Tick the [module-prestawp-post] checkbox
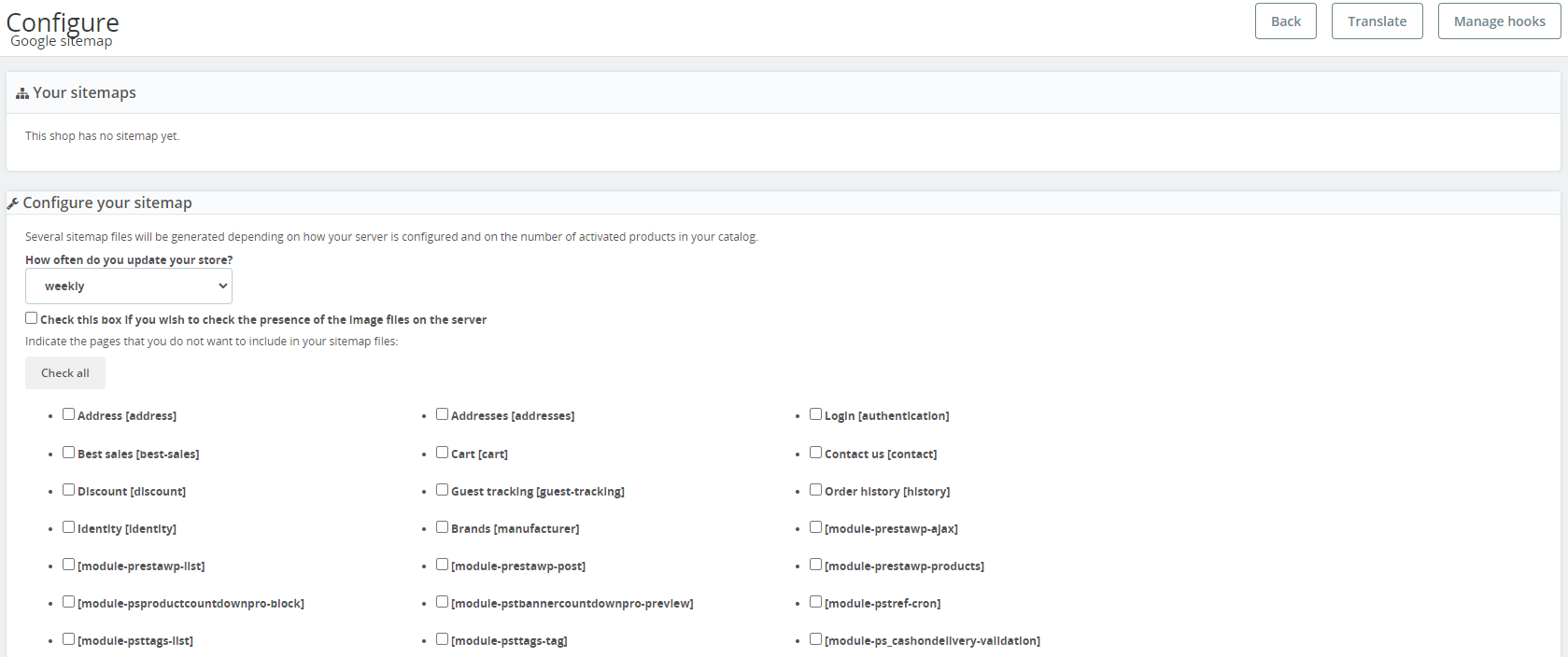This screenshot has width=1568, height=657. pos(443,565)
